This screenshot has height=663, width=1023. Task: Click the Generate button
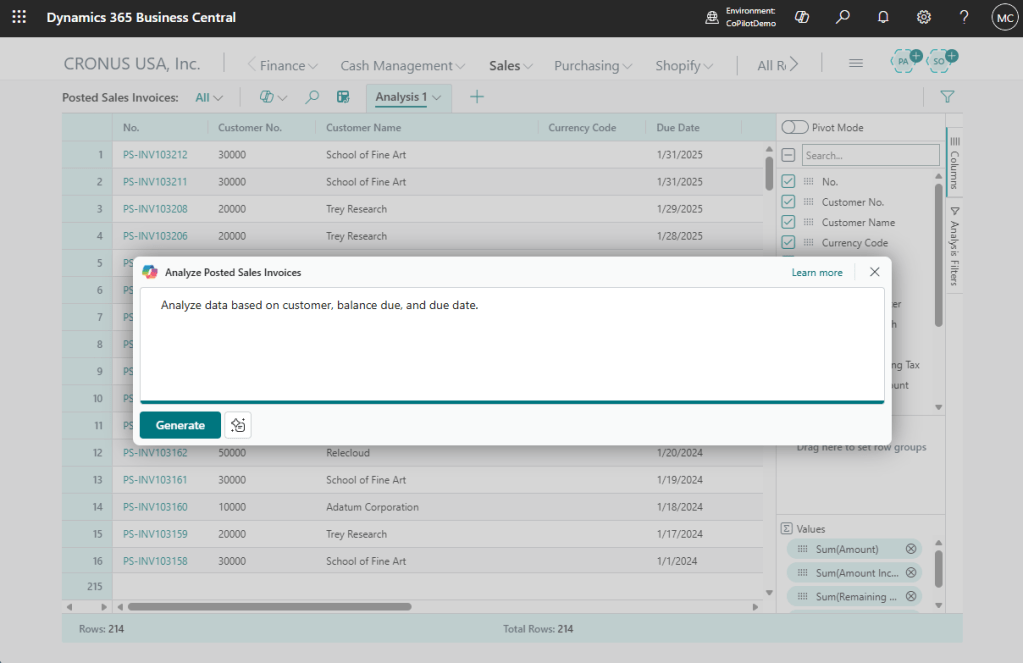click(180, 425)
